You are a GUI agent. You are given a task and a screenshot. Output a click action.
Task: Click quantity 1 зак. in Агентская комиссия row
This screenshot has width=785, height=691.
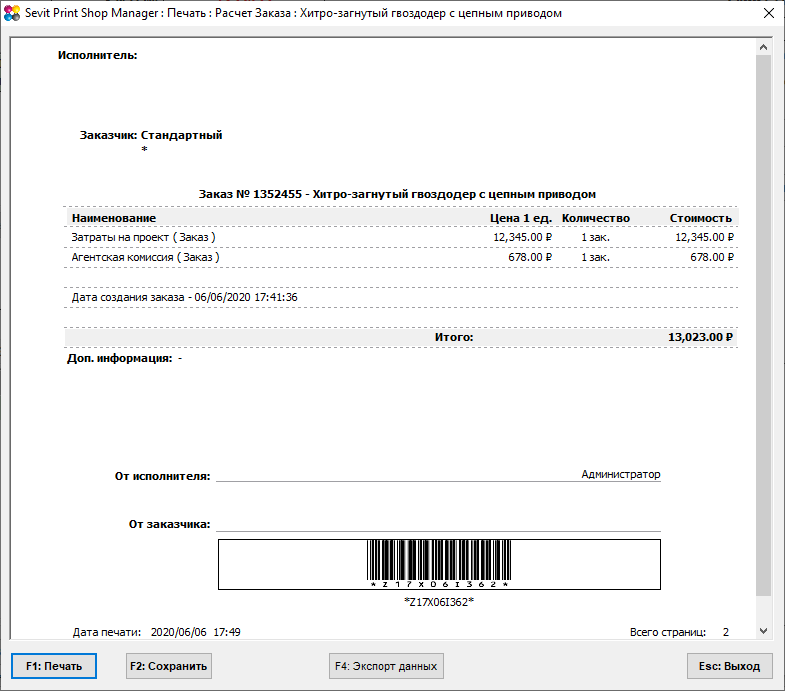[595, 257]
